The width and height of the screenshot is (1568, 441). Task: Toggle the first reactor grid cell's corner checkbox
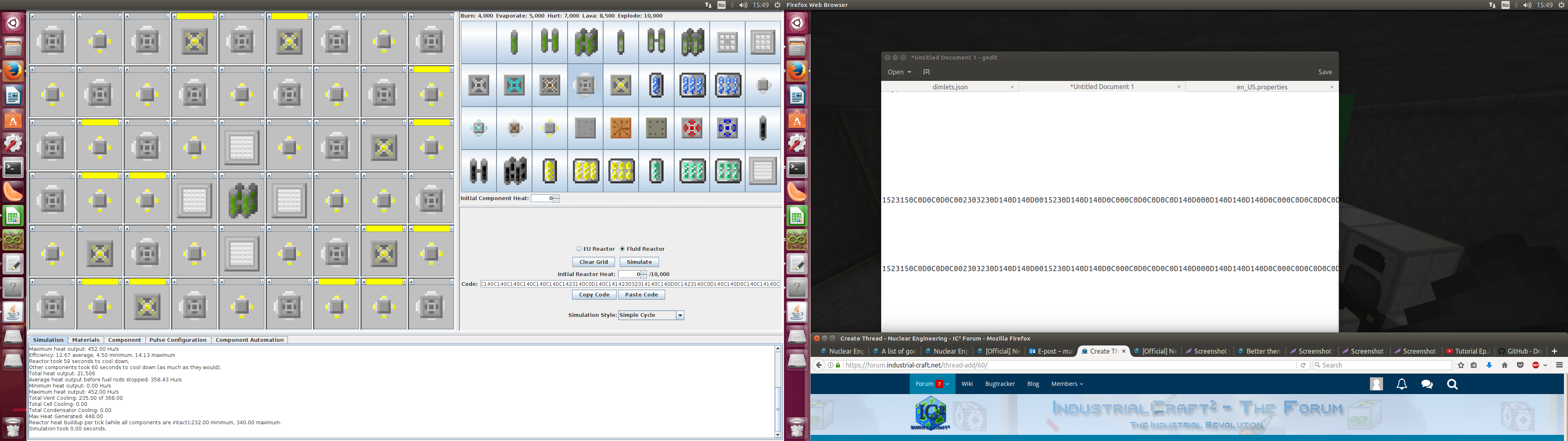[x=32, y=16]
